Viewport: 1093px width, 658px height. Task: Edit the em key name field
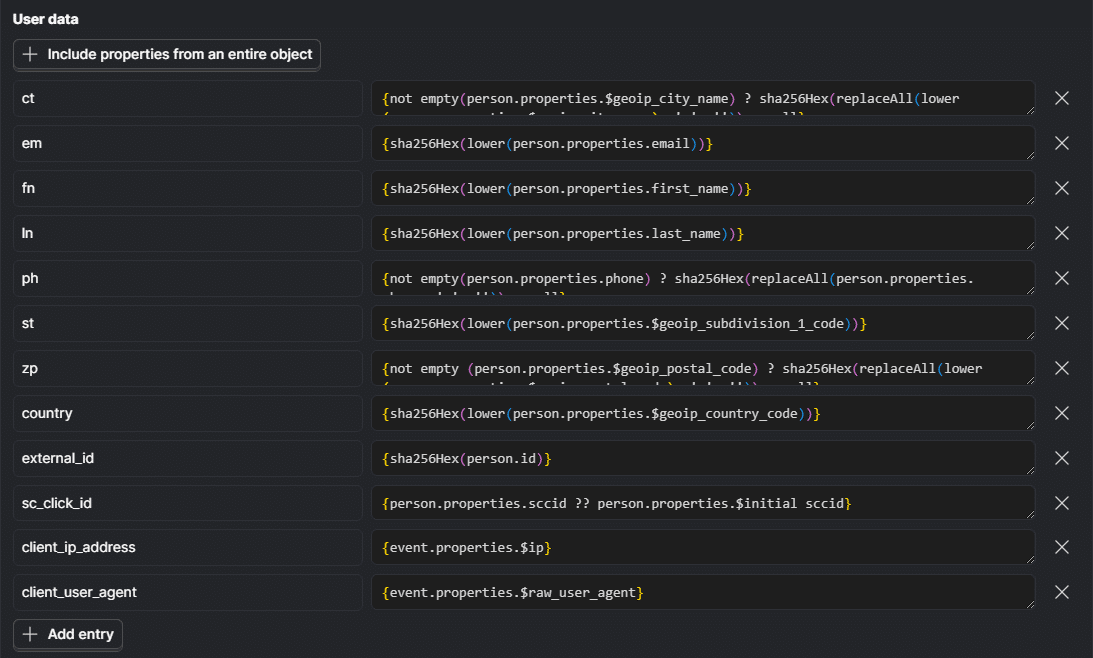point(188,143)
